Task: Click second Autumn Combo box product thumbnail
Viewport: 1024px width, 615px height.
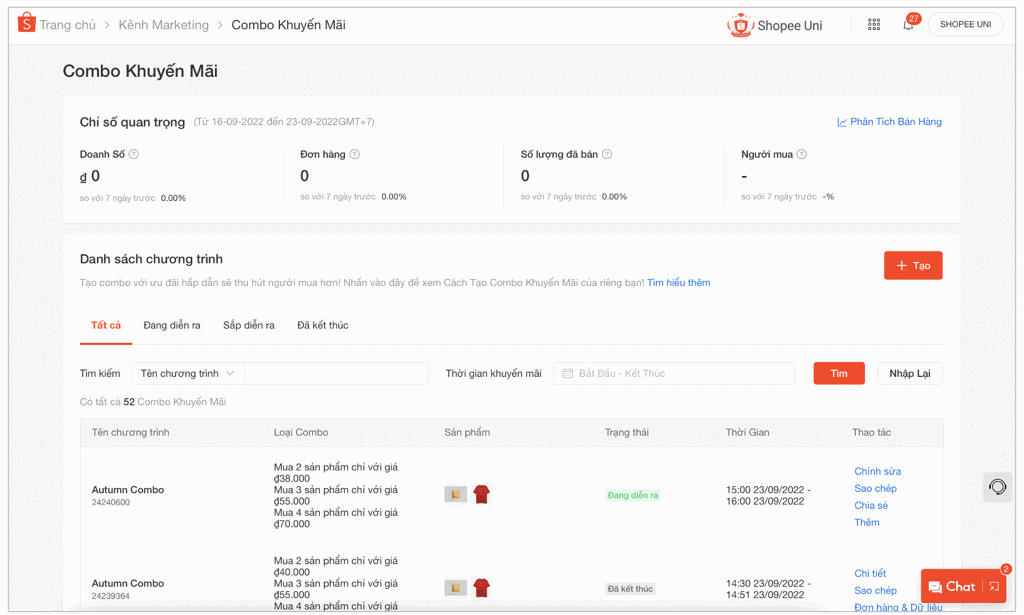Action: pos(456,588)
